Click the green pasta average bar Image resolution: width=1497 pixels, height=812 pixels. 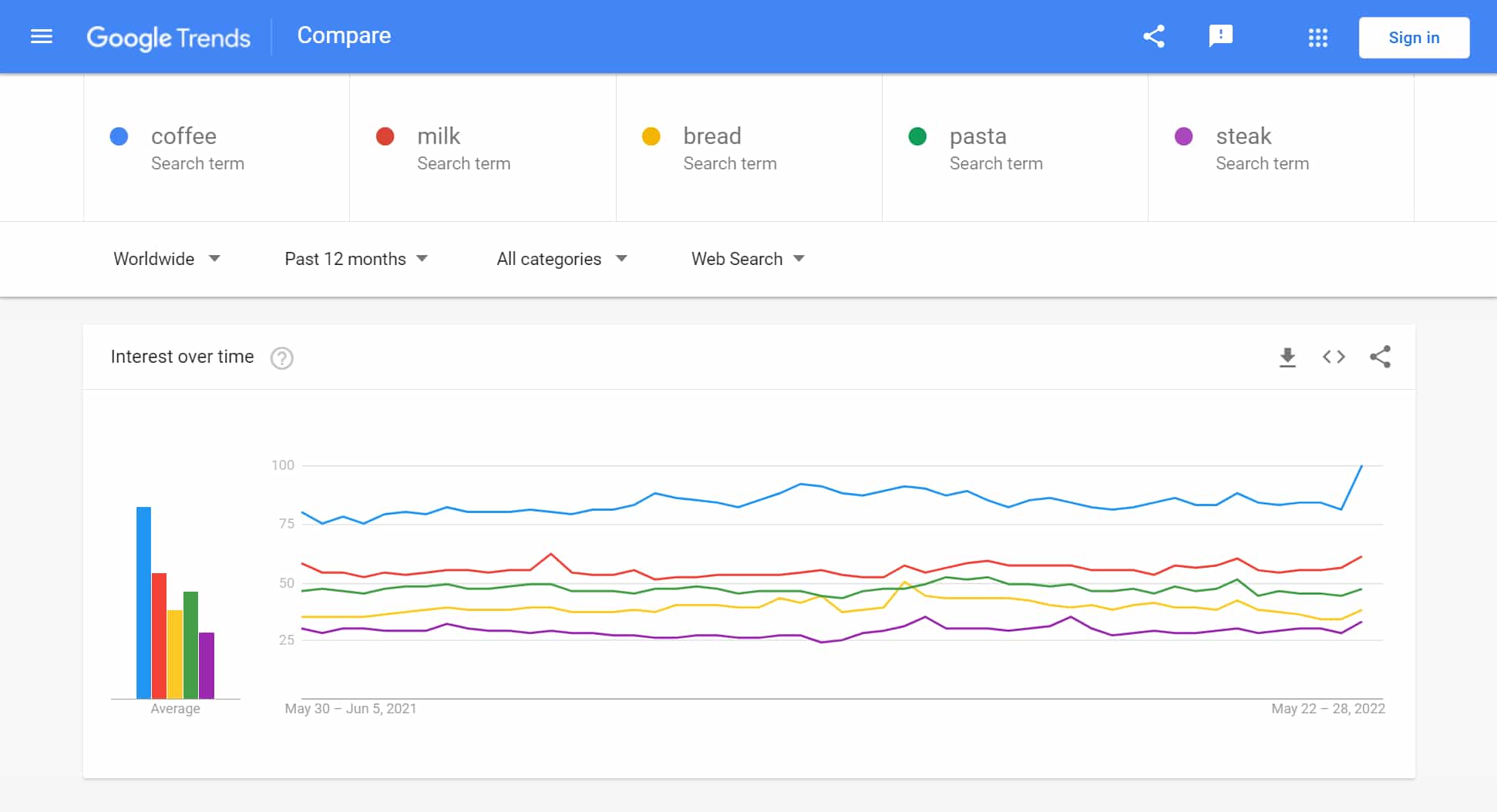click(190, 645)
